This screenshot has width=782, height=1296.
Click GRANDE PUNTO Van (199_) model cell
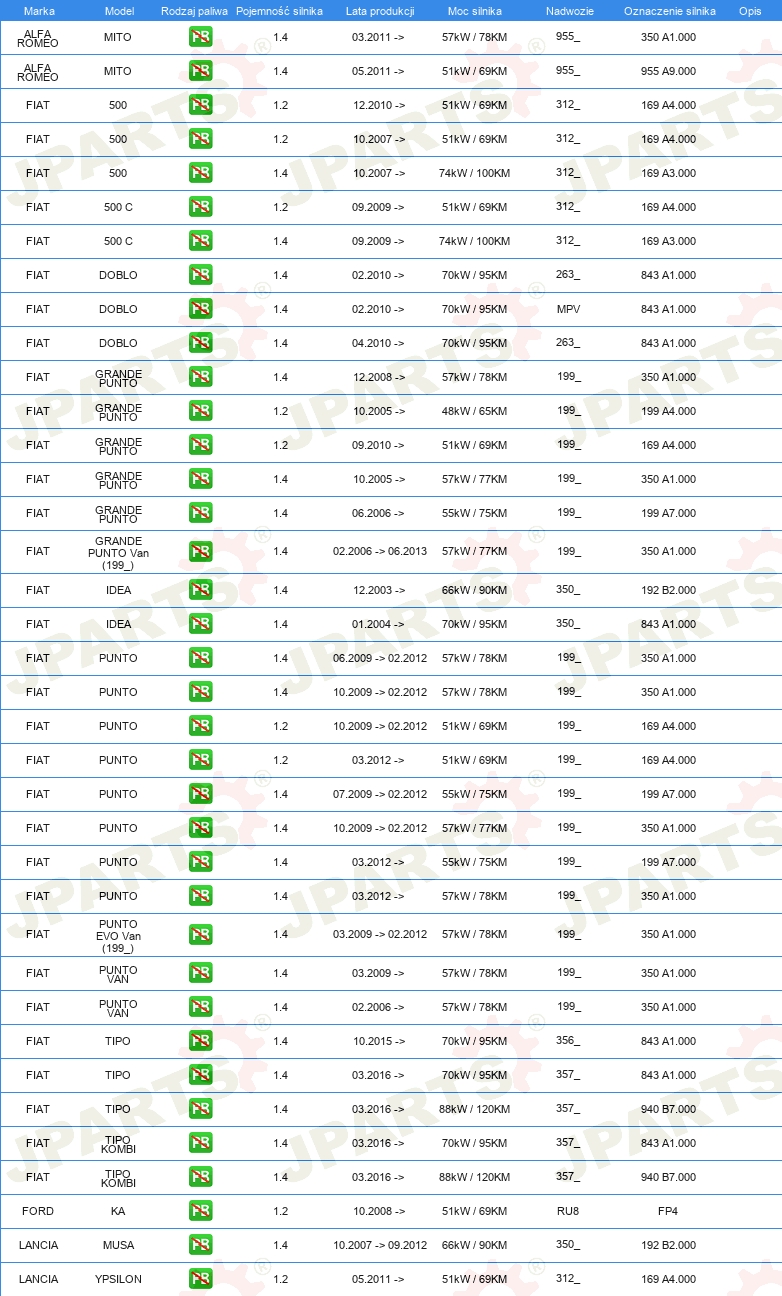(x=118, y=551)
